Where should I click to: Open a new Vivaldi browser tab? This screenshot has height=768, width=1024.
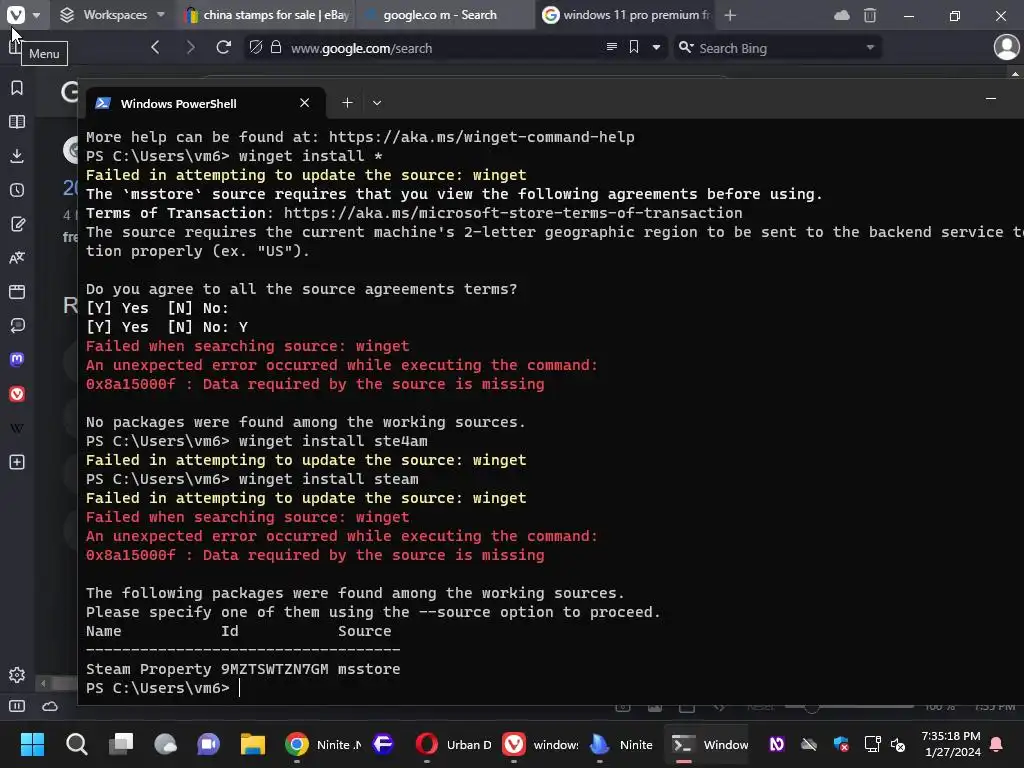click(x=730, y=15)
